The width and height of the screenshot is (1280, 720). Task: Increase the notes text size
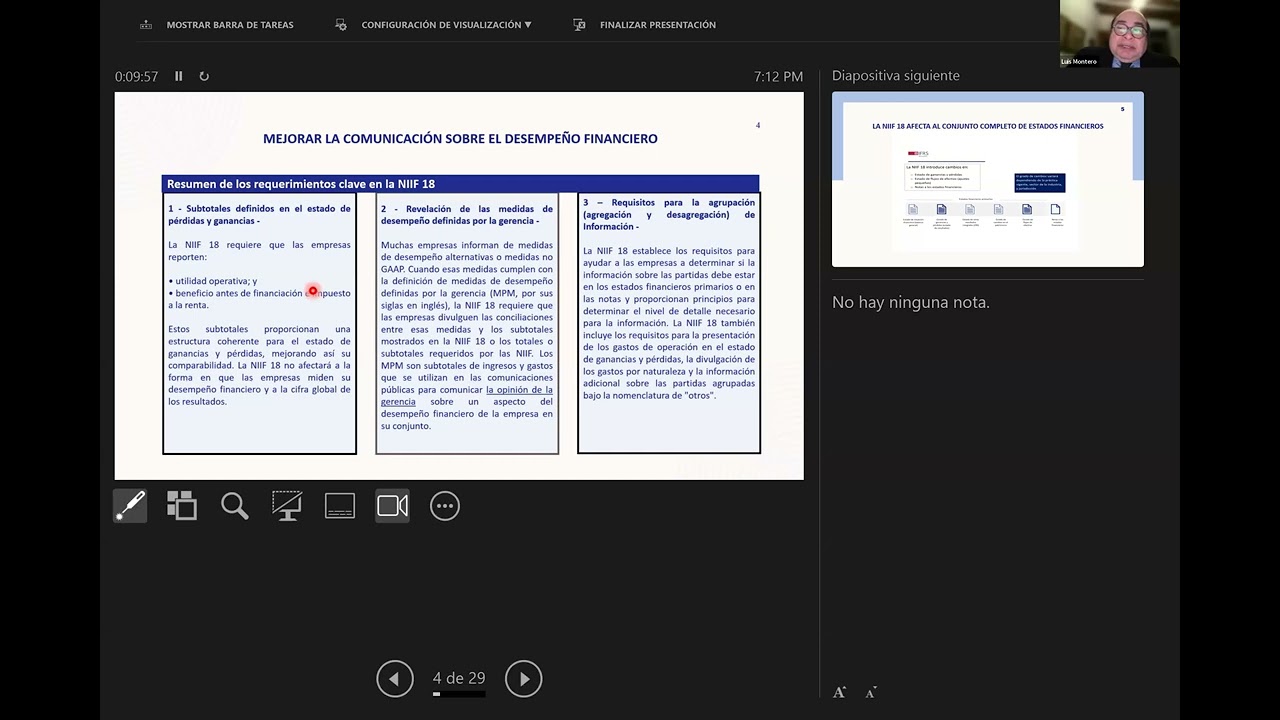840,692
